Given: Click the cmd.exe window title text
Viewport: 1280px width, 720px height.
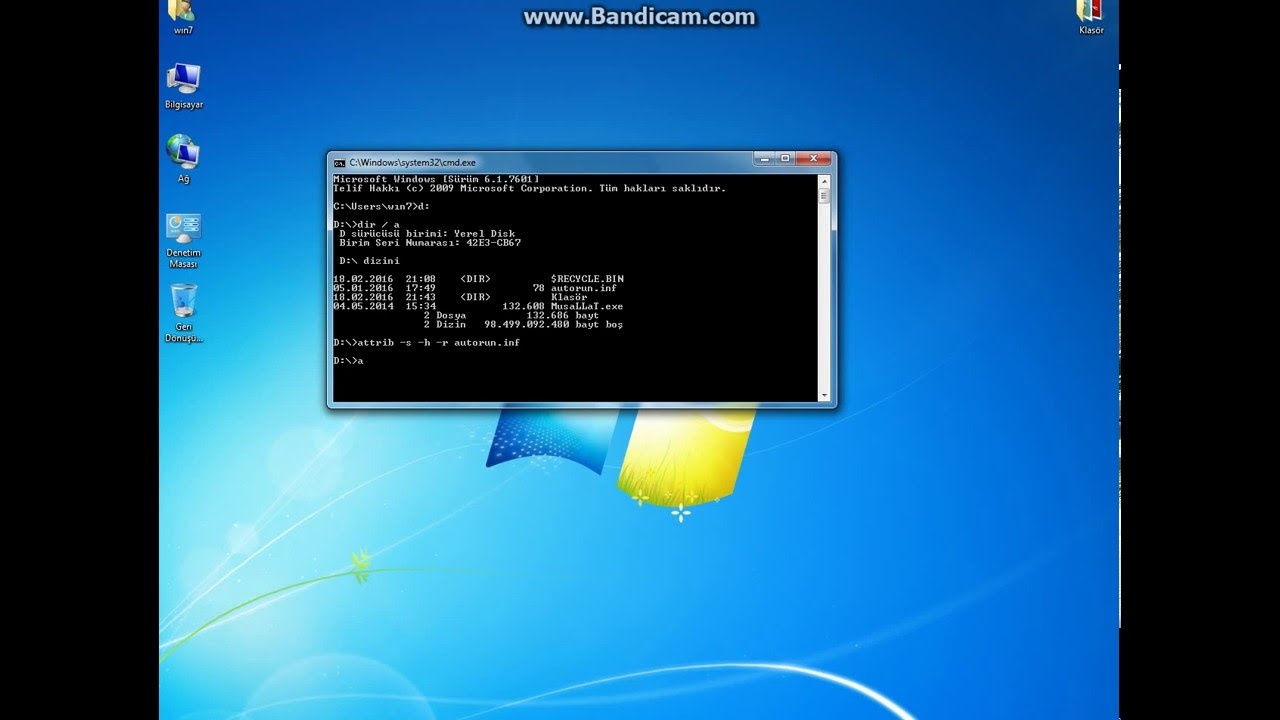Looking at the screenshot, I should click(413, 161).
